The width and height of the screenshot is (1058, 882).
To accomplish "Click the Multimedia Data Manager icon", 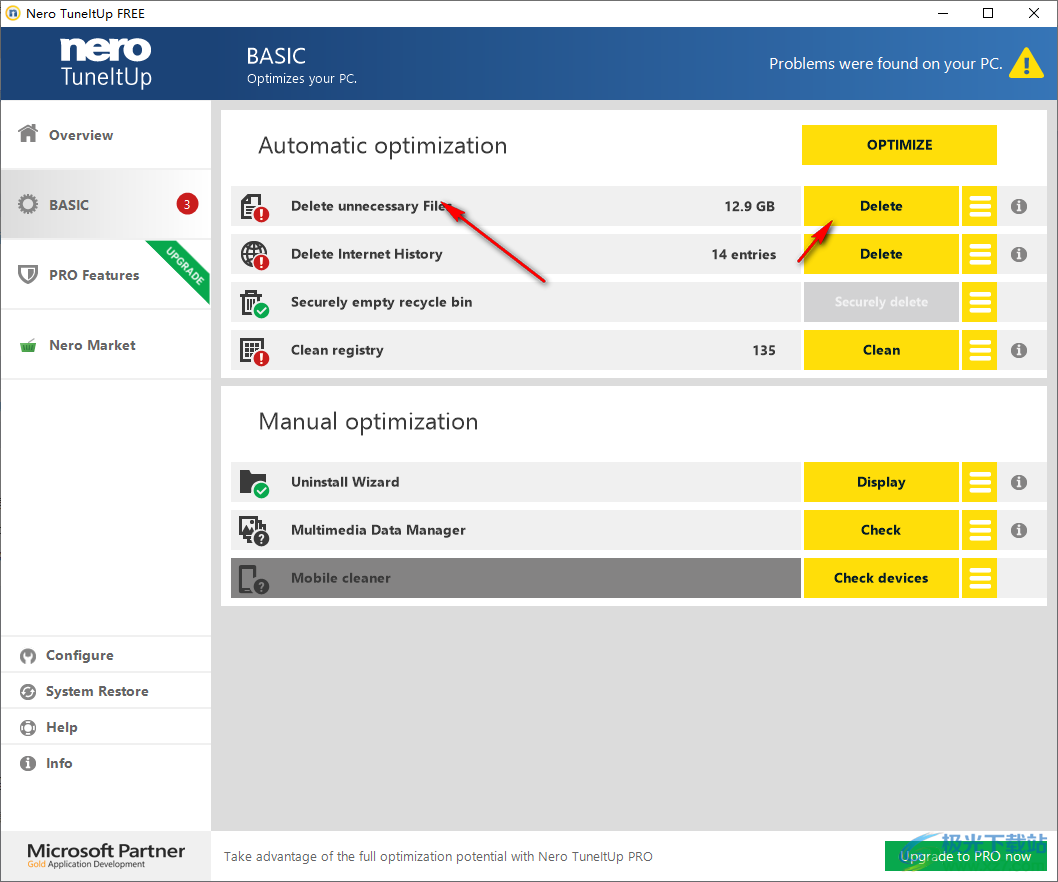I will point(254,531).
